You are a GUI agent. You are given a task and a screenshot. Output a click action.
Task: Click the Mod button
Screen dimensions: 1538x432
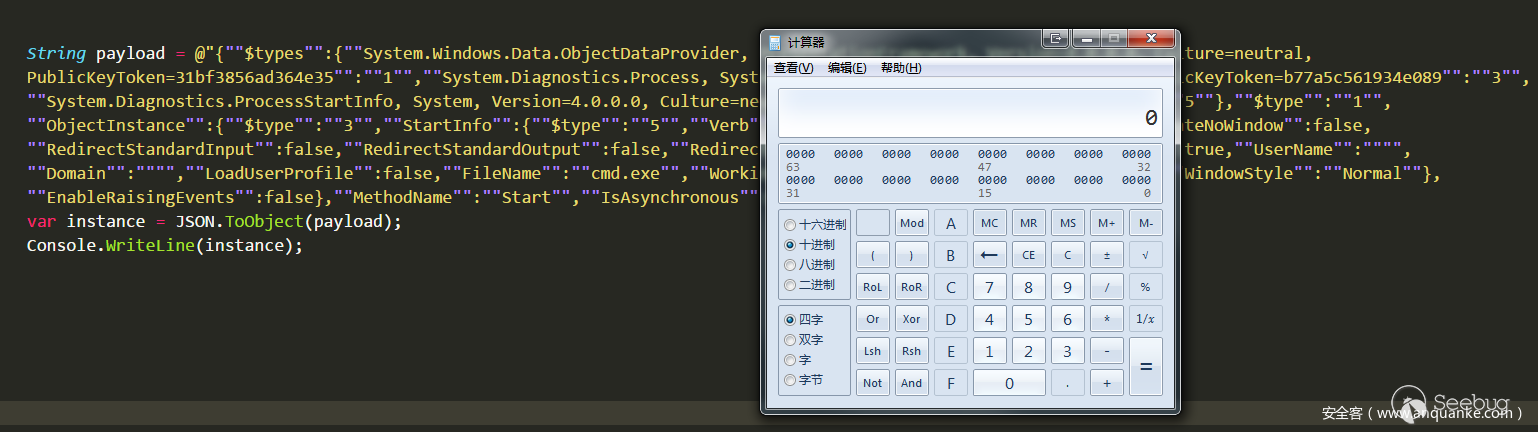click(x=911, y=223)
